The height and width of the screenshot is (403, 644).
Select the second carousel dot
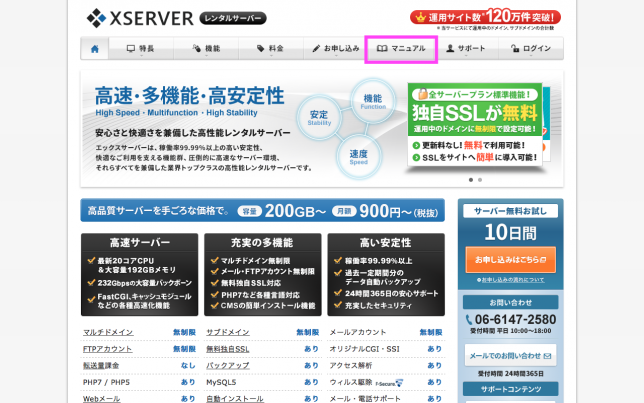(x=480, y=180)
